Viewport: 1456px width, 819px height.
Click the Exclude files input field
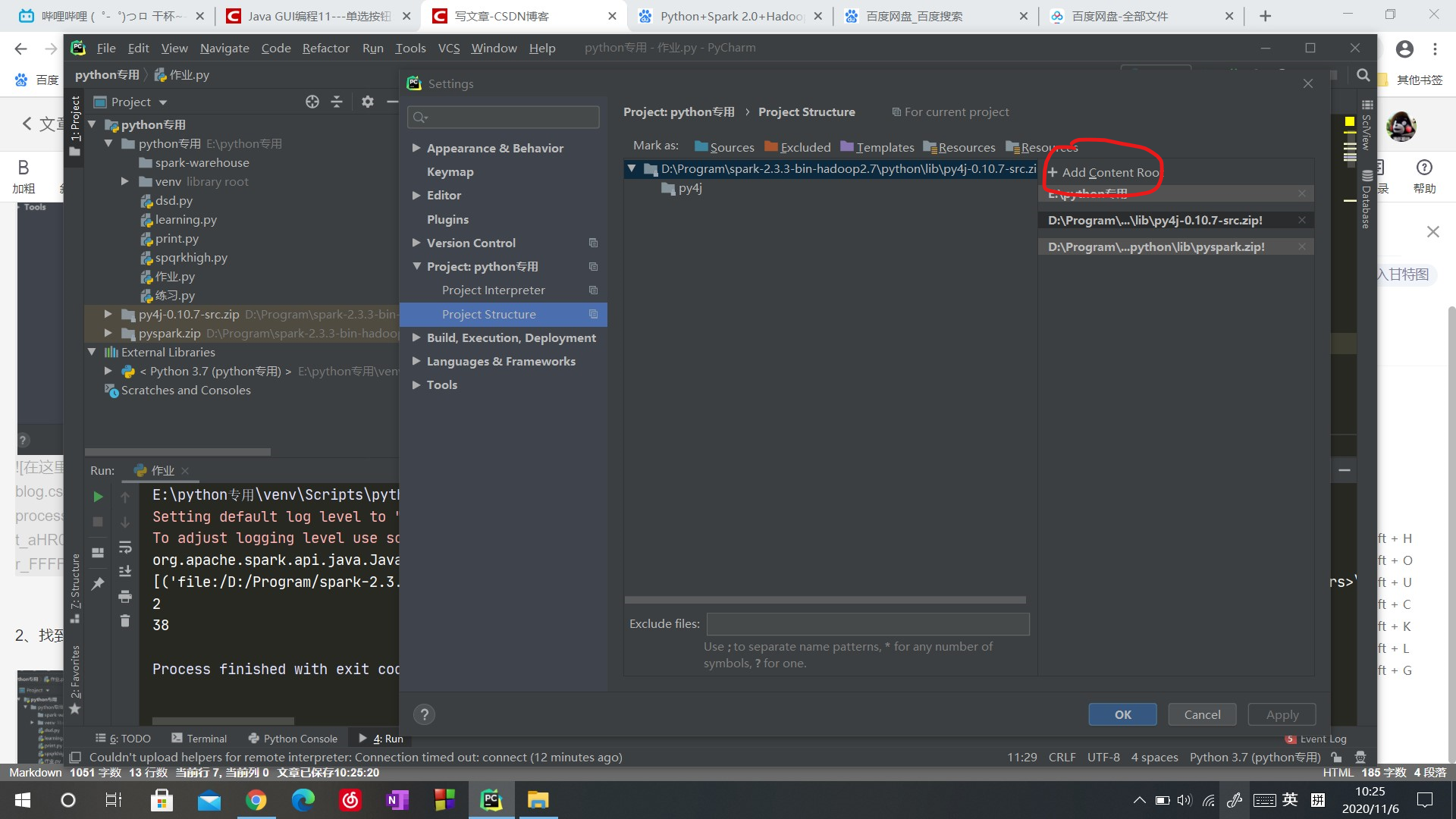[868, 624]
